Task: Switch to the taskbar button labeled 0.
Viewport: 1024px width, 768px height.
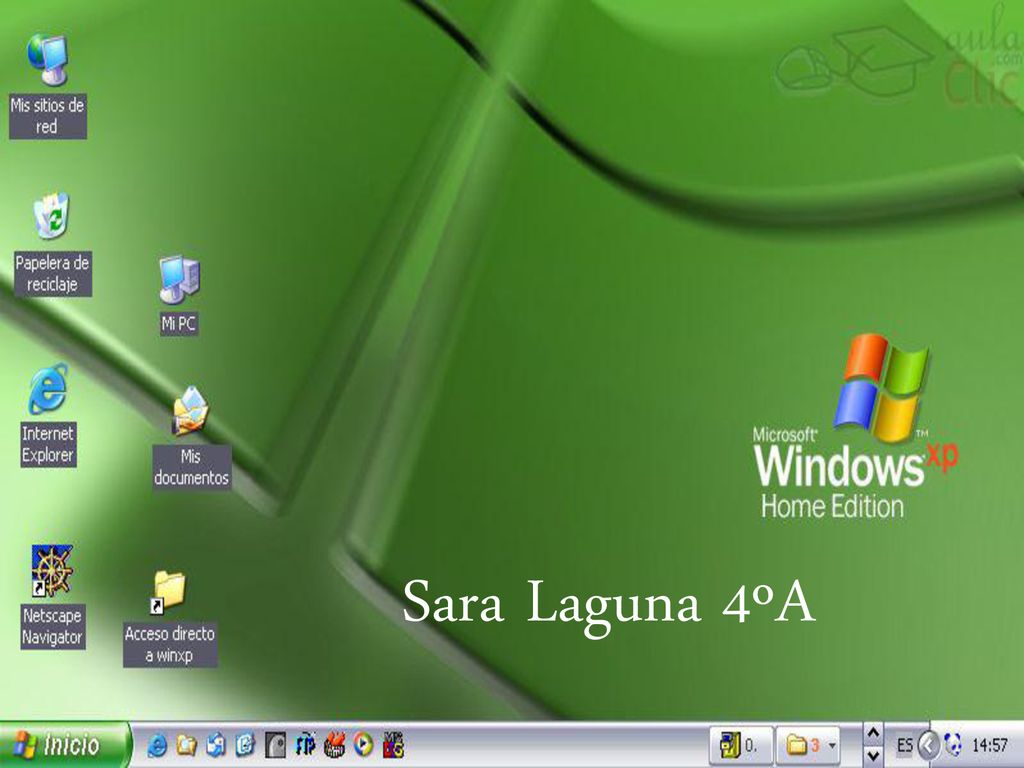Action: click(x=741, y=745)
